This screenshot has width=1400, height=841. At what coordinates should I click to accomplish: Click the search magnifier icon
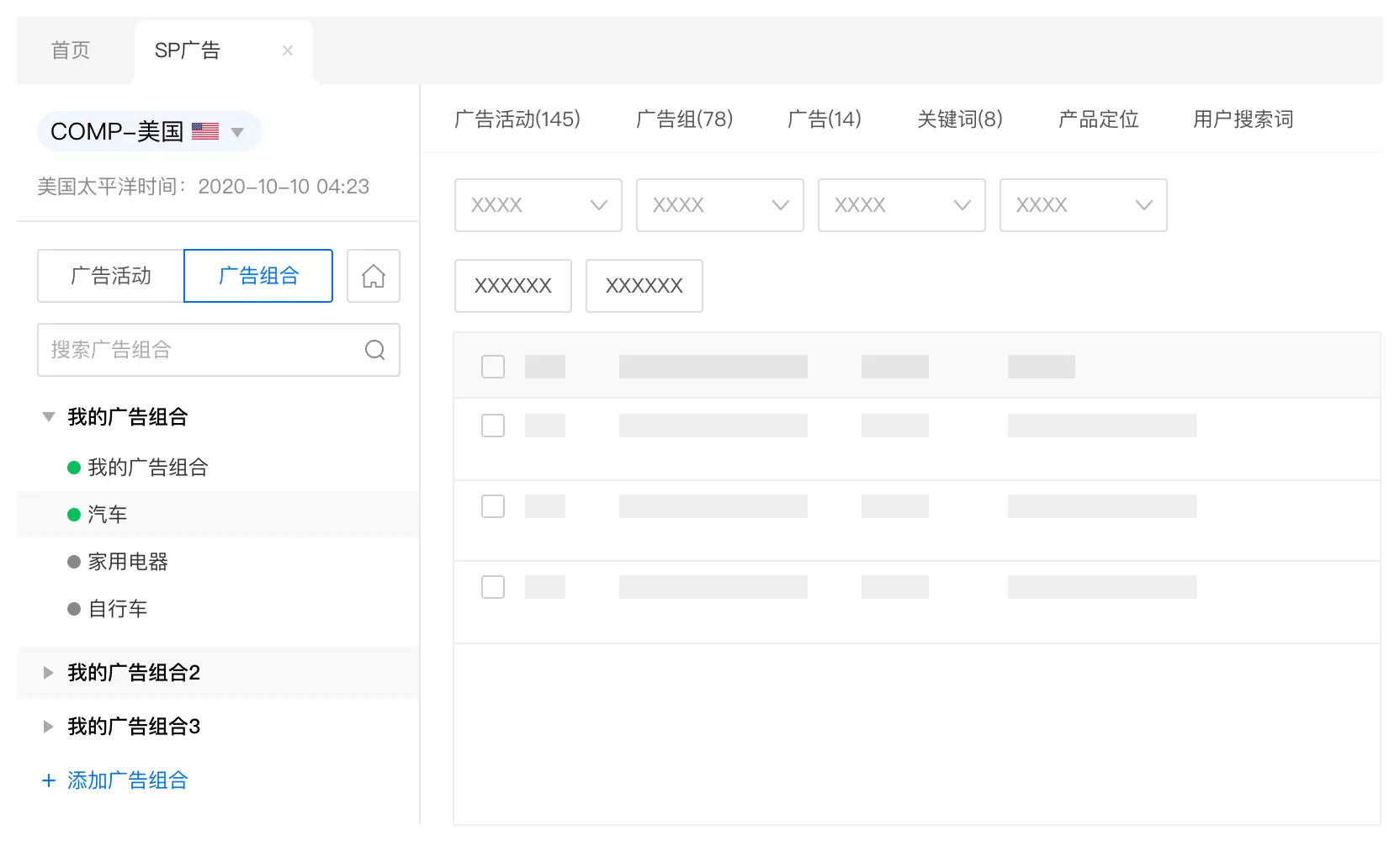click(375, 350)
